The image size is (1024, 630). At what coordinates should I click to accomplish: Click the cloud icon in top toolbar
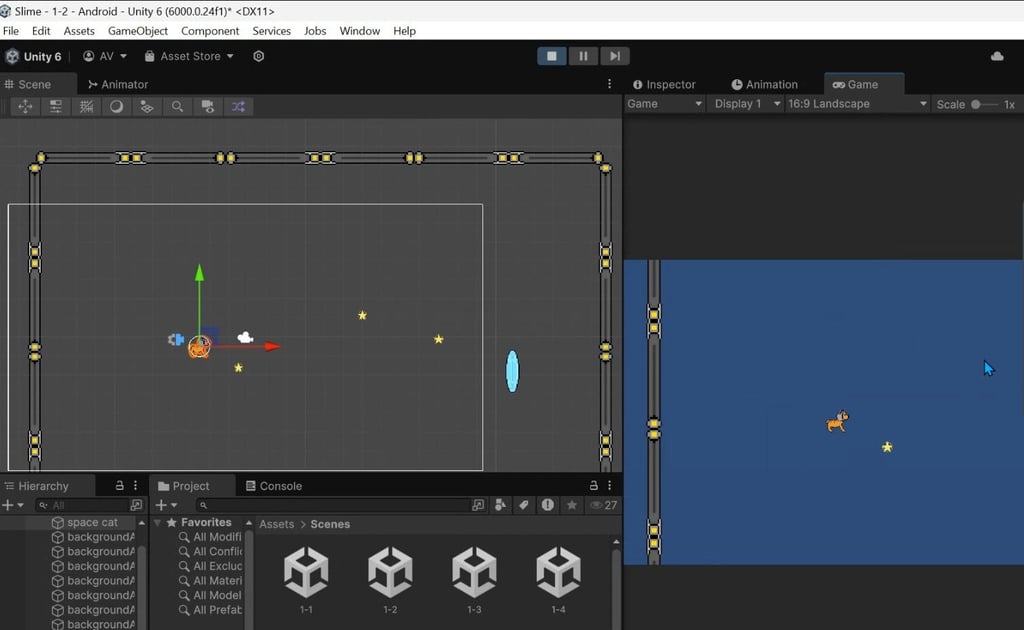click(997, 56)
